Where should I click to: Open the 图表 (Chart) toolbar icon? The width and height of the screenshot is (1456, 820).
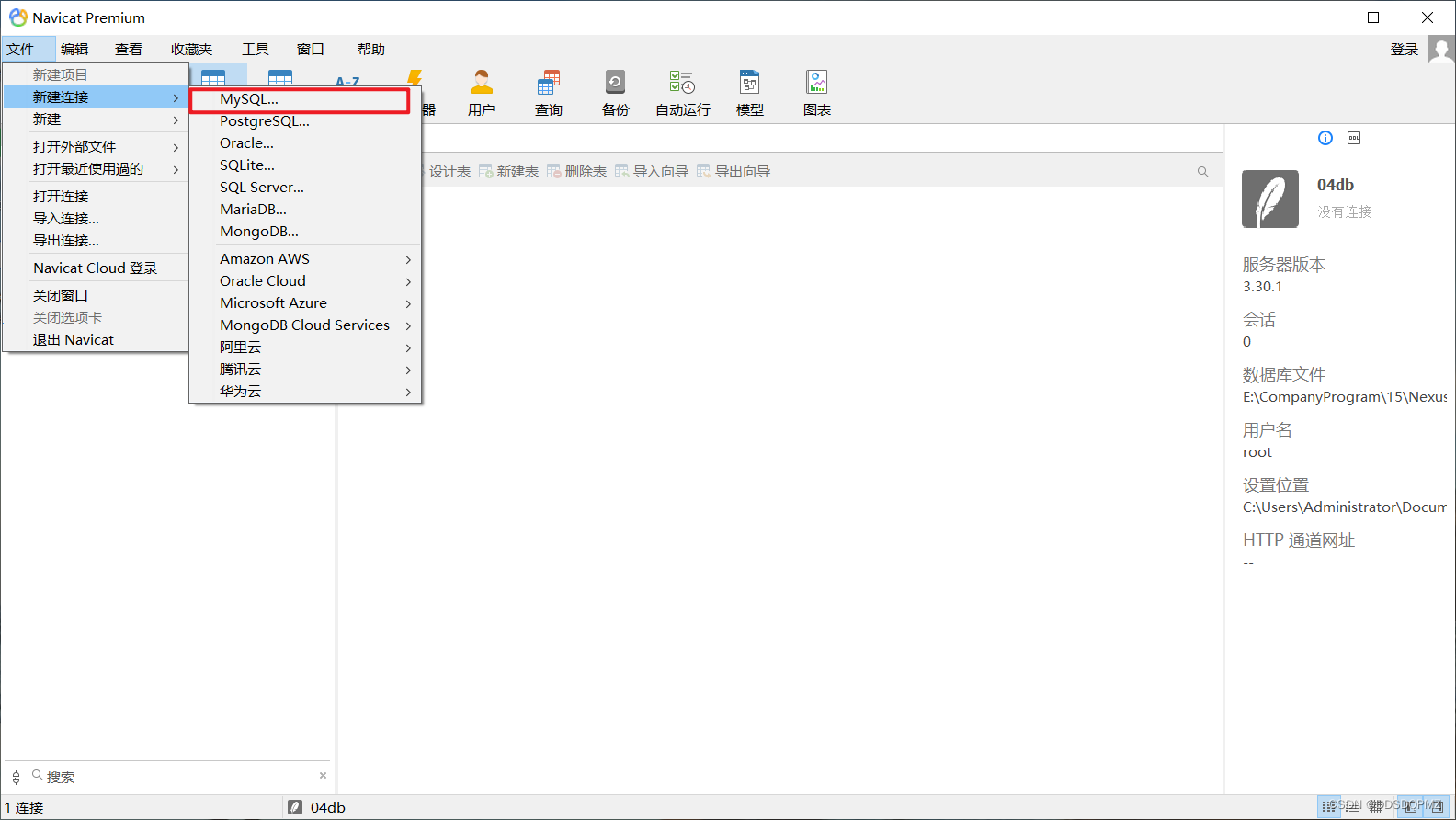coord(816,93)
